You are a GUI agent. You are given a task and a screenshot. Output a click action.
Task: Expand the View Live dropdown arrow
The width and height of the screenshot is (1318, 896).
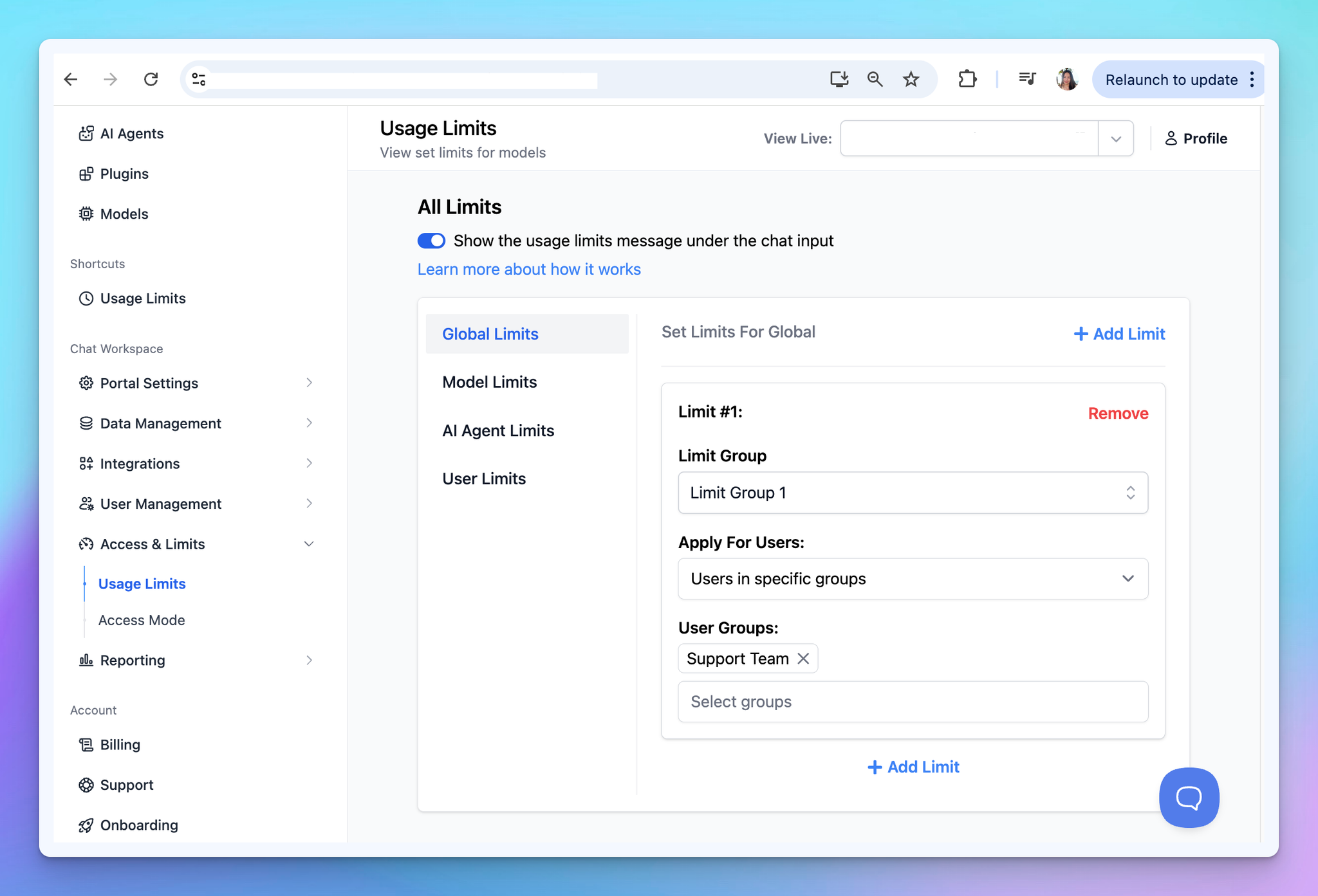(x=1115, y=139)
